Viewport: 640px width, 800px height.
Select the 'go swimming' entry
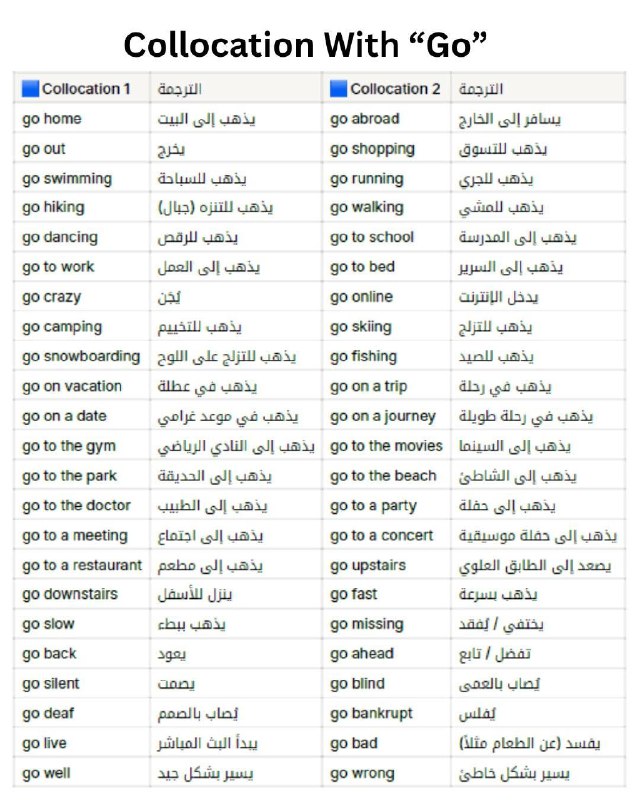pyautogui.click(x=82, y=179)
